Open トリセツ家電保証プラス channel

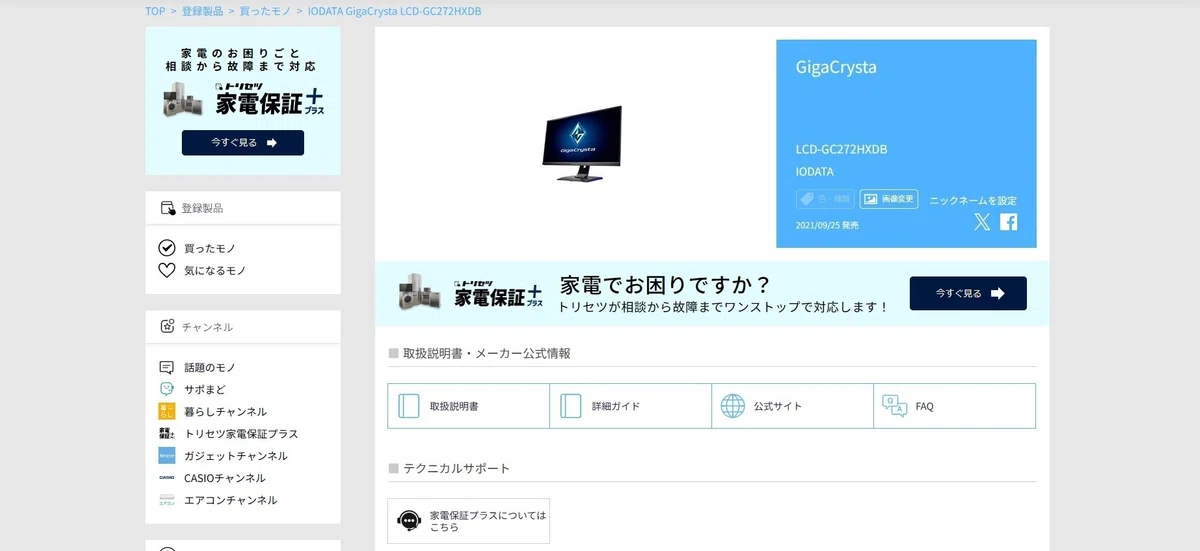coord(228,433)
